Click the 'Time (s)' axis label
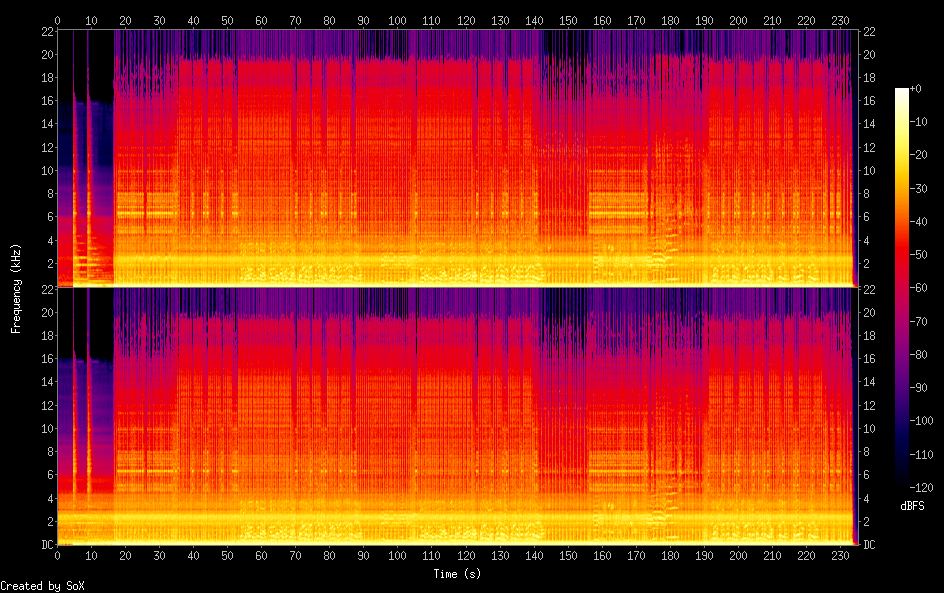The image size is (944, 593). pyautogui.click(x=454, y=574)
